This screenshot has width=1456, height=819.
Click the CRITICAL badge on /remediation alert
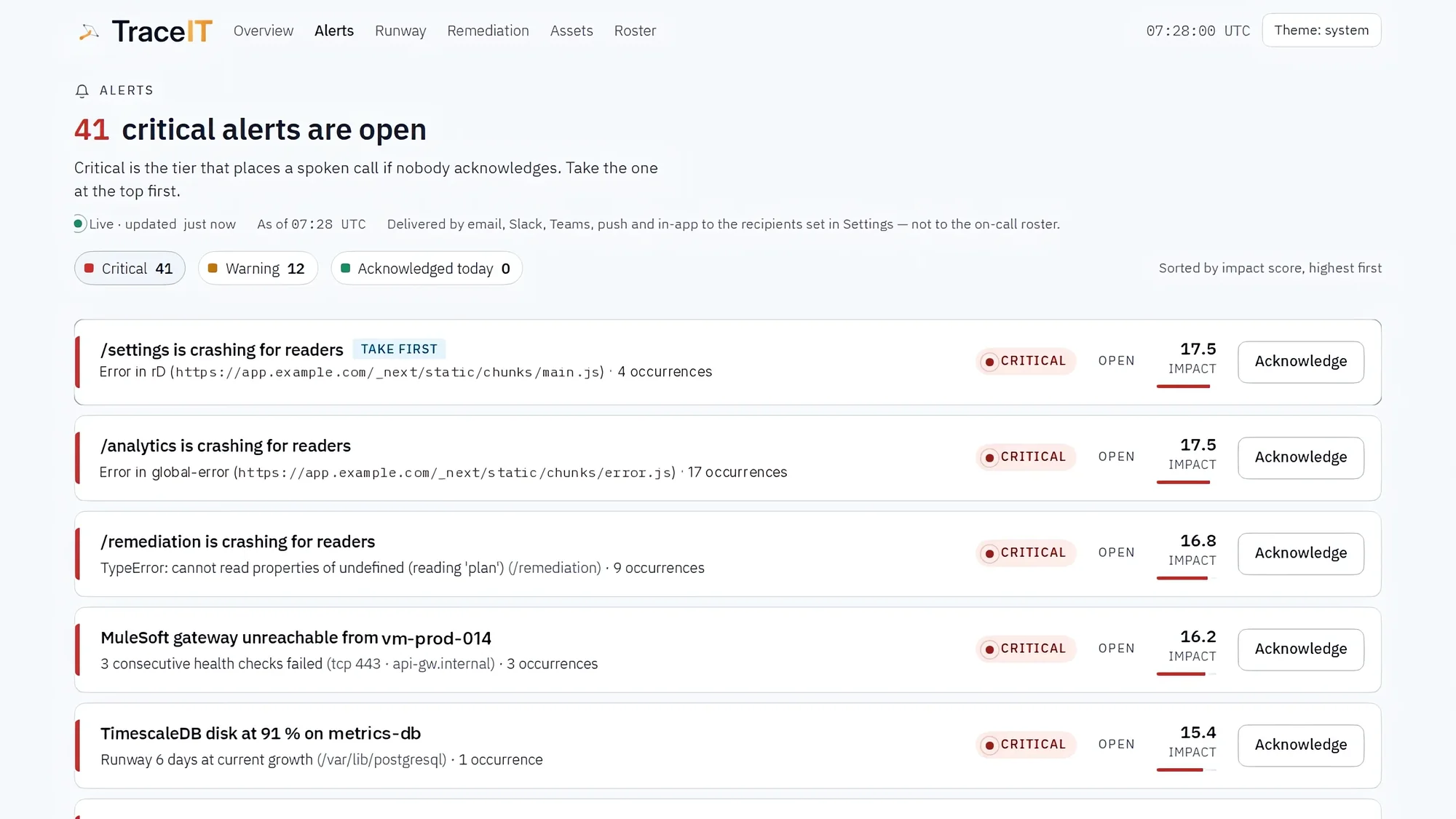click(1025, 553)
